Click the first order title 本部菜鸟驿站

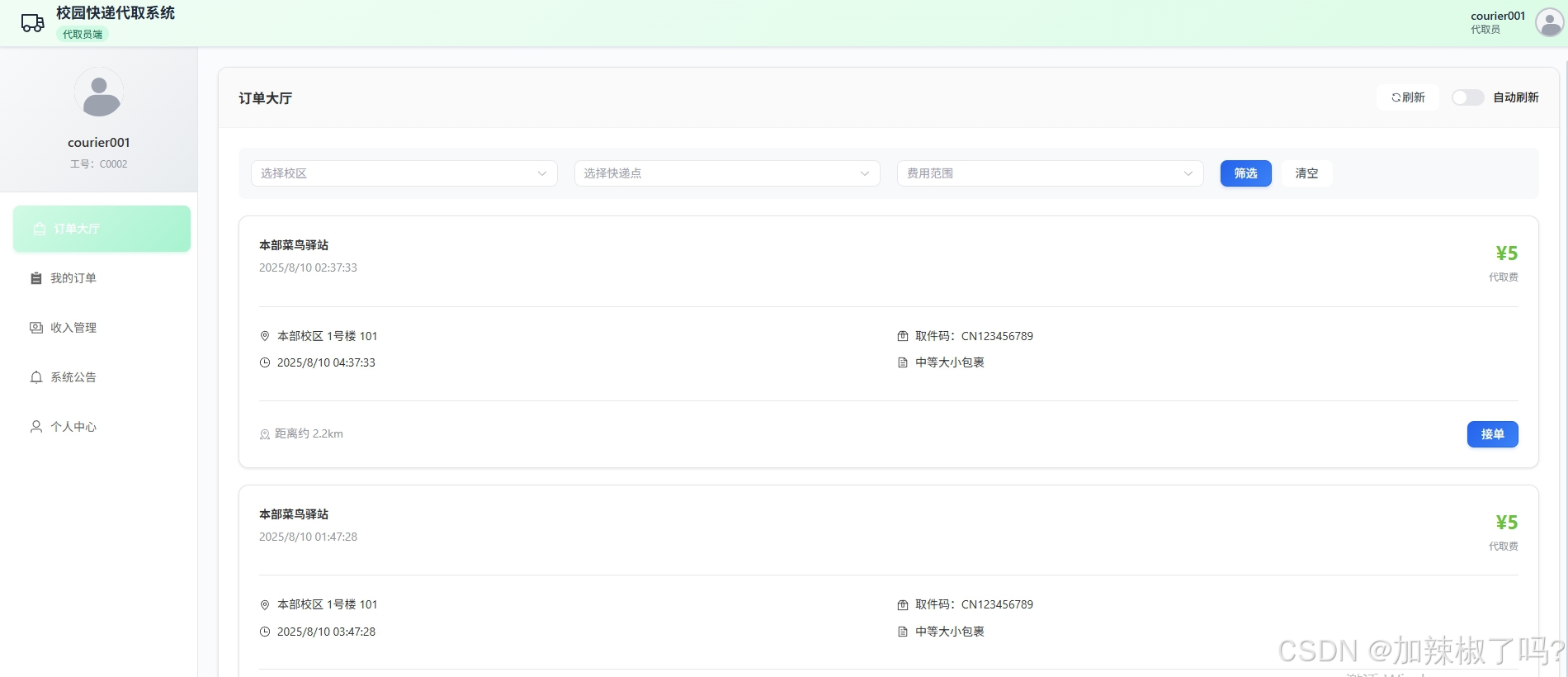click(x=294, y=245)
